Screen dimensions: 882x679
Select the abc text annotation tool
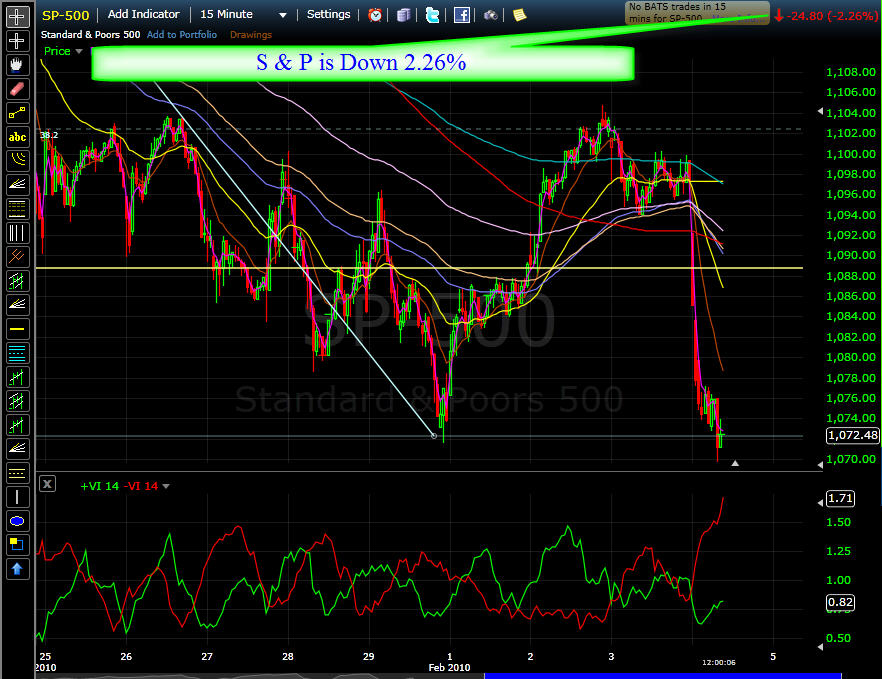click(x=17, y=137)
